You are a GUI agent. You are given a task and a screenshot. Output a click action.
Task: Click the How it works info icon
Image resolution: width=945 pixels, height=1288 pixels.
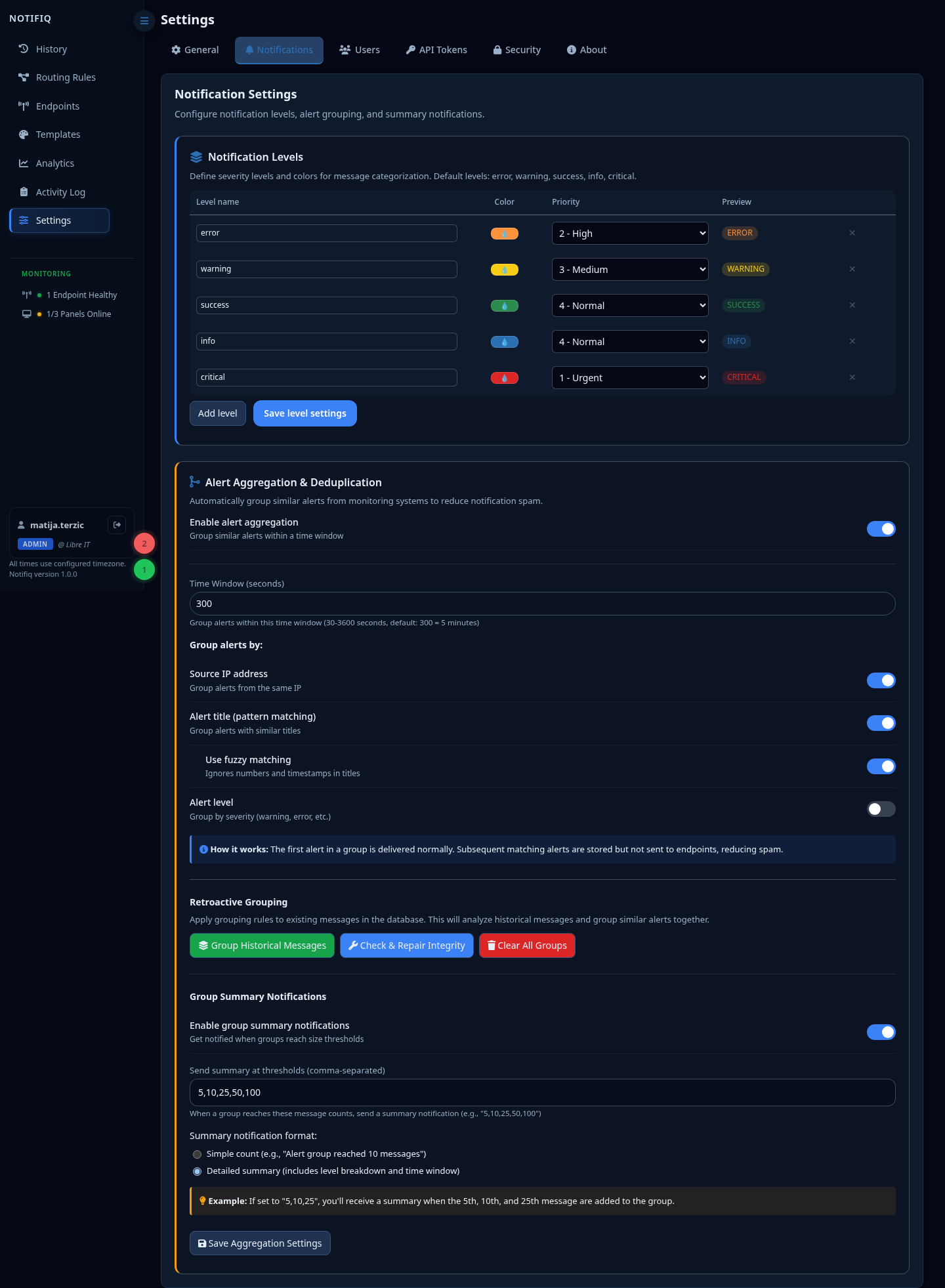[203, 849]
